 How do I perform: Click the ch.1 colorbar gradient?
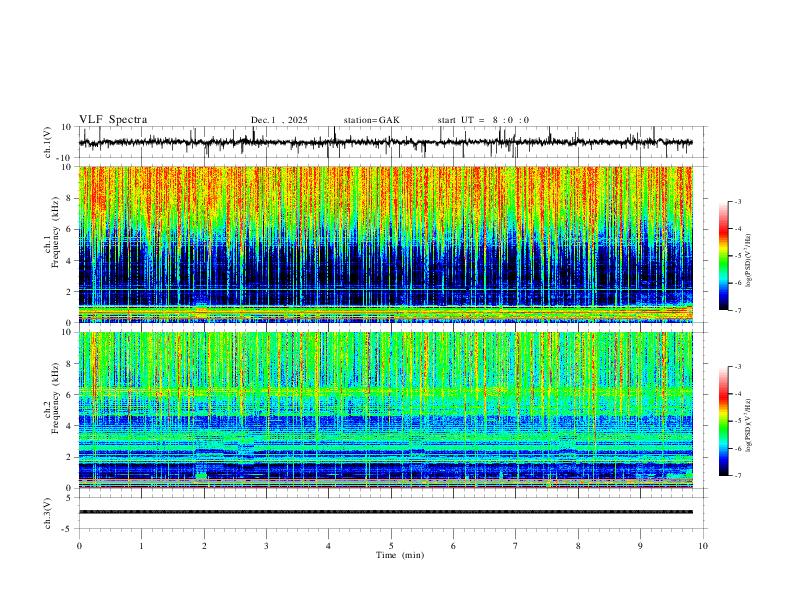pos(723,256)
